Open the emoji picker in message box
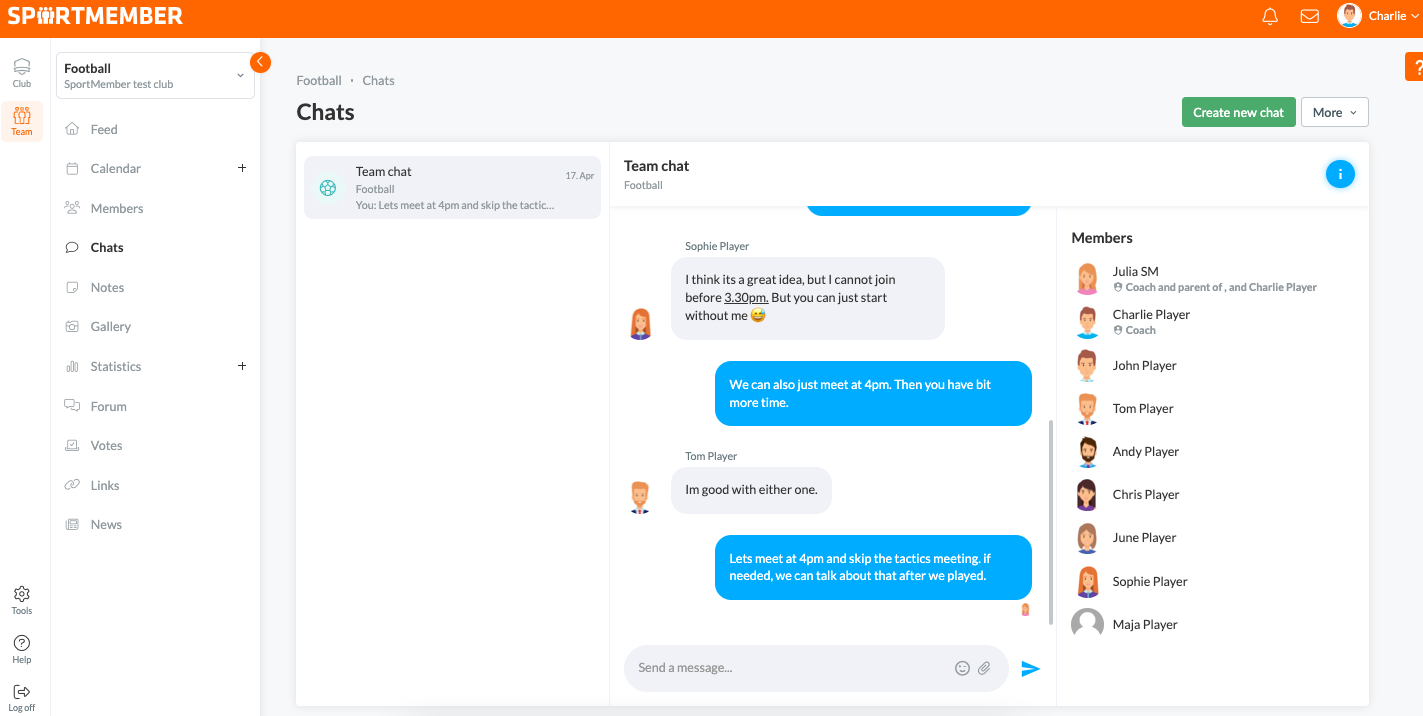The height and width of the screenshot is (716, 1423). point(962,668)
